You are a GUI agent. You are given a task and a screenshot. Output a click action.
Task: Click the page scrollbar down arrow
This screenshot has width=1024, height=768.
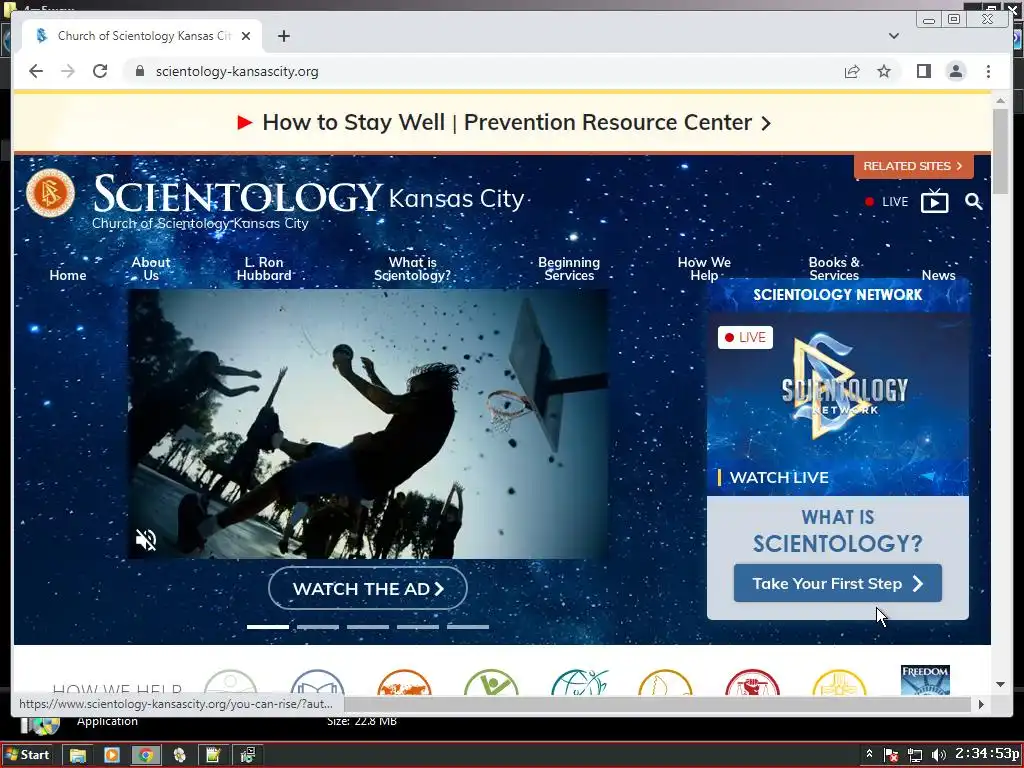(1000, 684)
